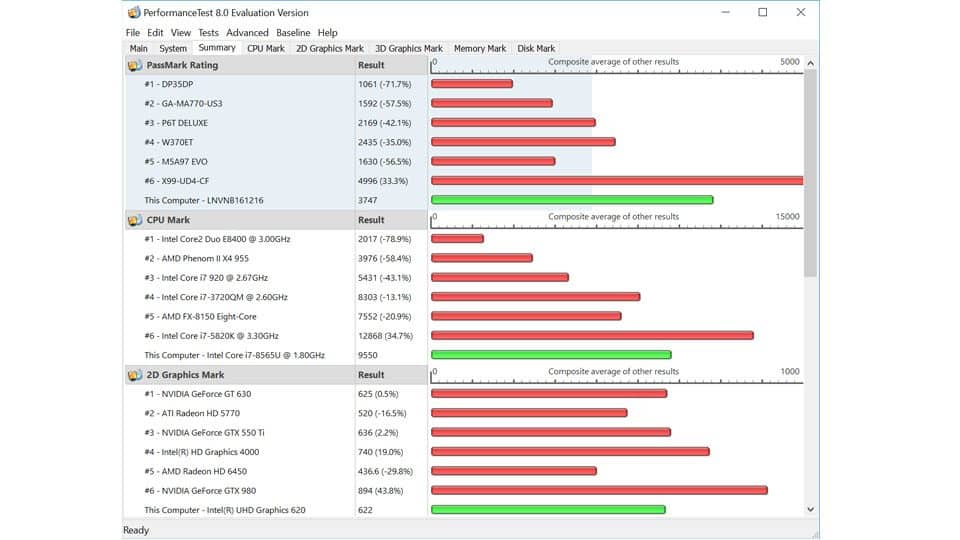The width and height of the screenshot is (960, 540).
Task: Open the Baseline menu
Action: [x=293, y=32]
